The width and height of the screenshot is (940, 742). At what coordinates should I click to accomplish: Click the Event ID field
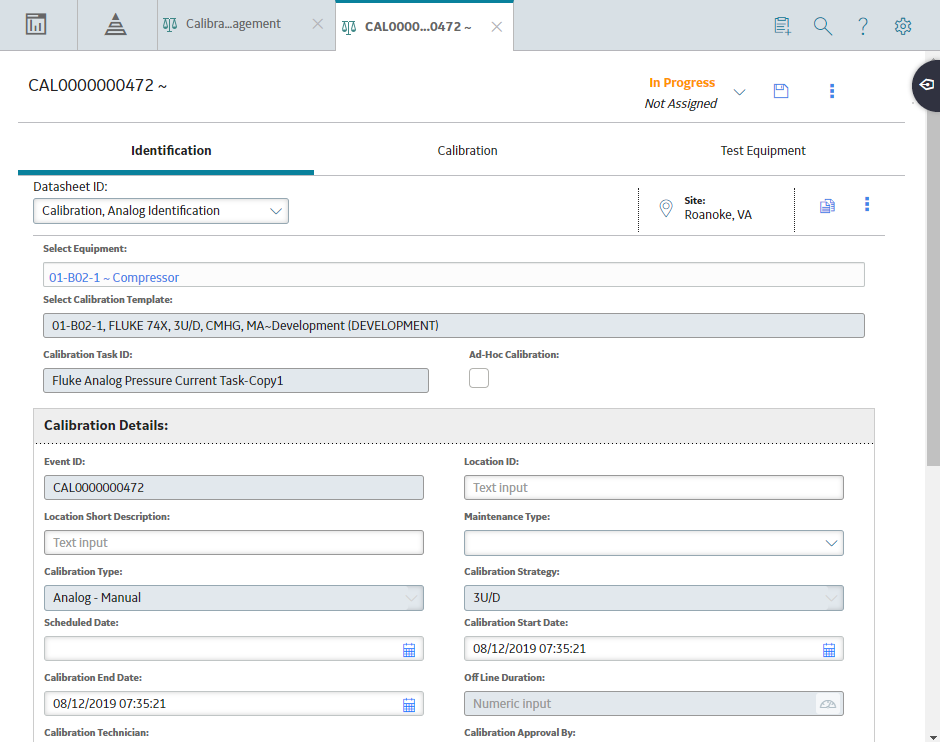234,488
